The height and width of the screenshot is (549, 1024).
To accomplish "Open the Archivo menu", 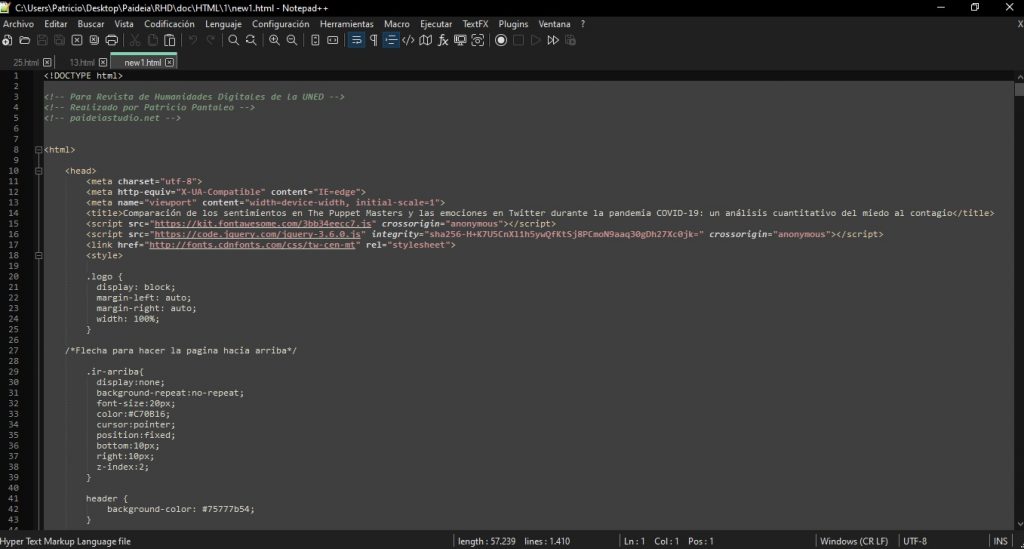I will click(18, 24).
